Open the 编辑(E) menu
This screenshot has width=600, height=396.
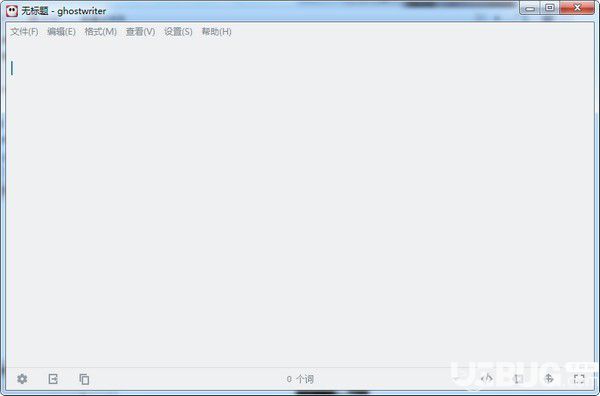[61, 31]
